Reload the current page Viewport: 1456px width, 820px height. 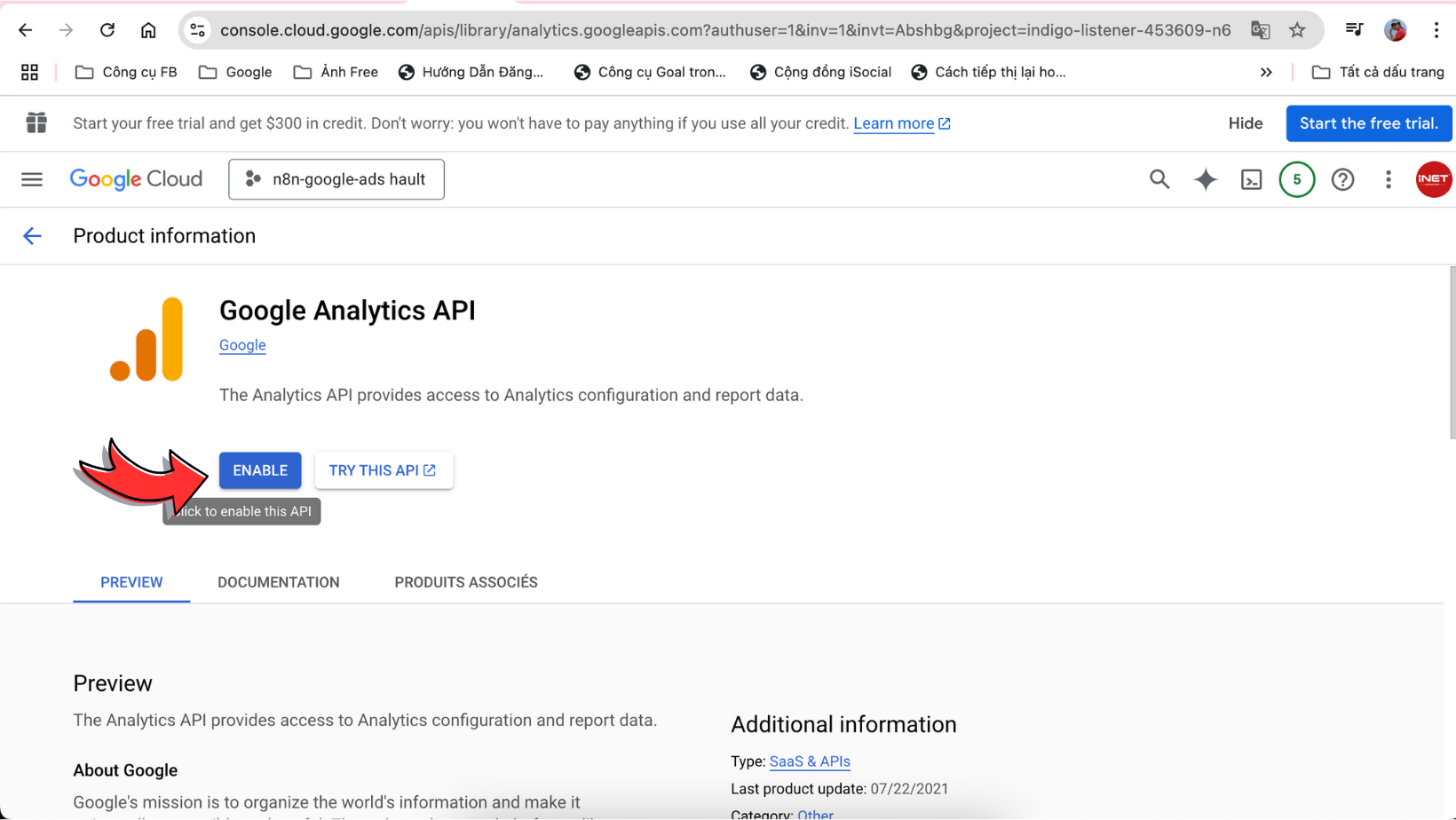pyautogui.click(x=107, y=30)
